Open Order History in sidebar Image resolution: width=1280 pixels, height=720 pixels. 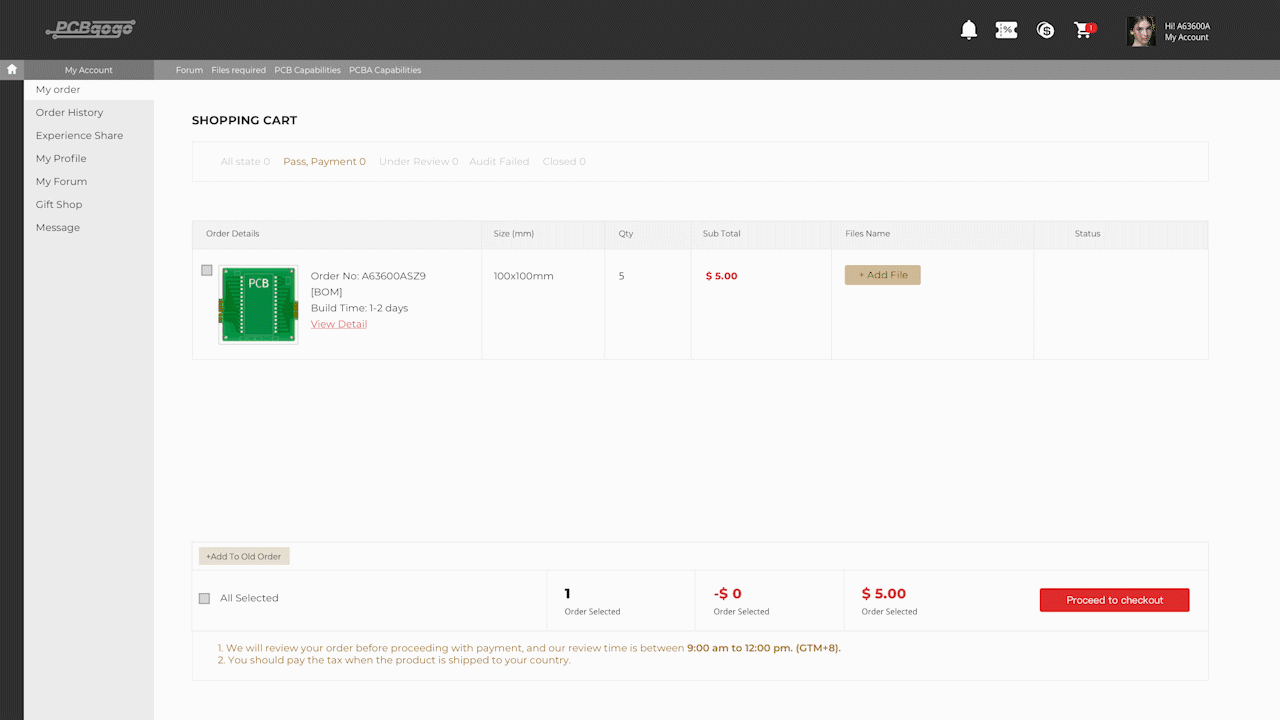[x=69, y=113]
